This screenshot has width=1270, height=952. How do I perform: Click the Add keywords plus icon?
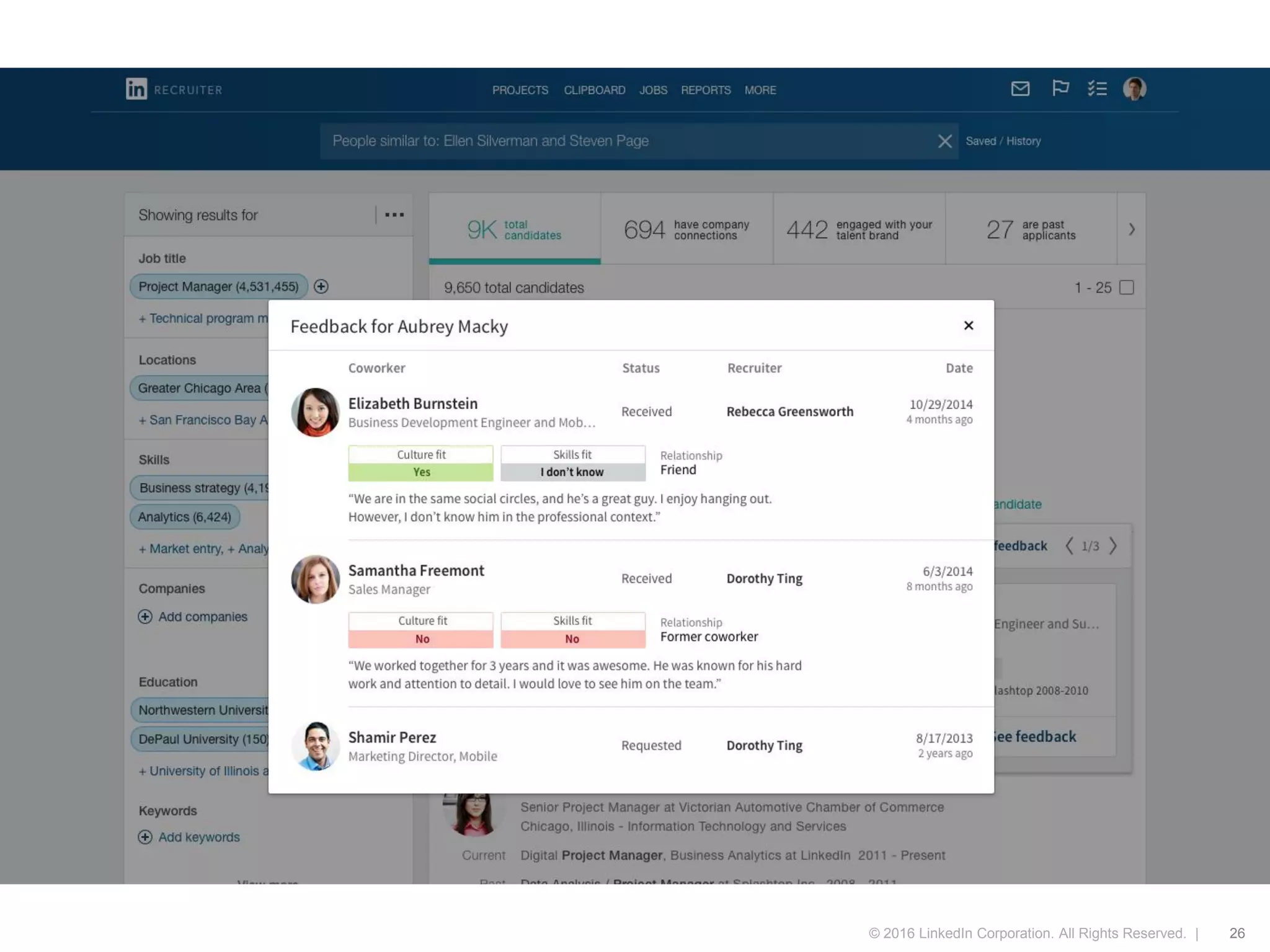(x=145, y=837)
